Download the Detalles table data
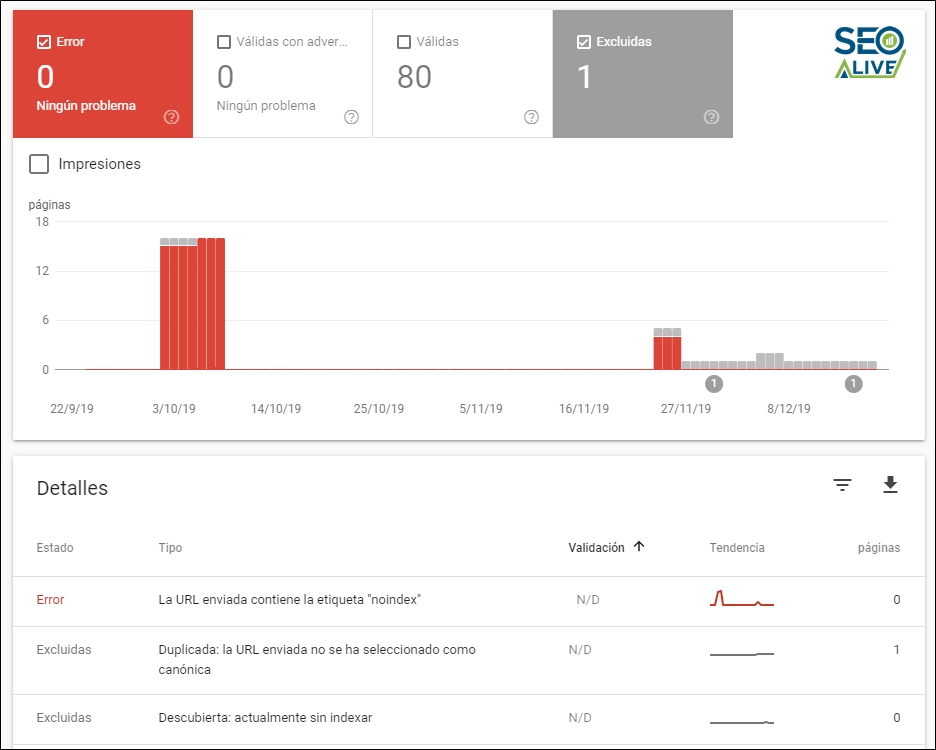936x750 pixels. [x=890, y=485]
